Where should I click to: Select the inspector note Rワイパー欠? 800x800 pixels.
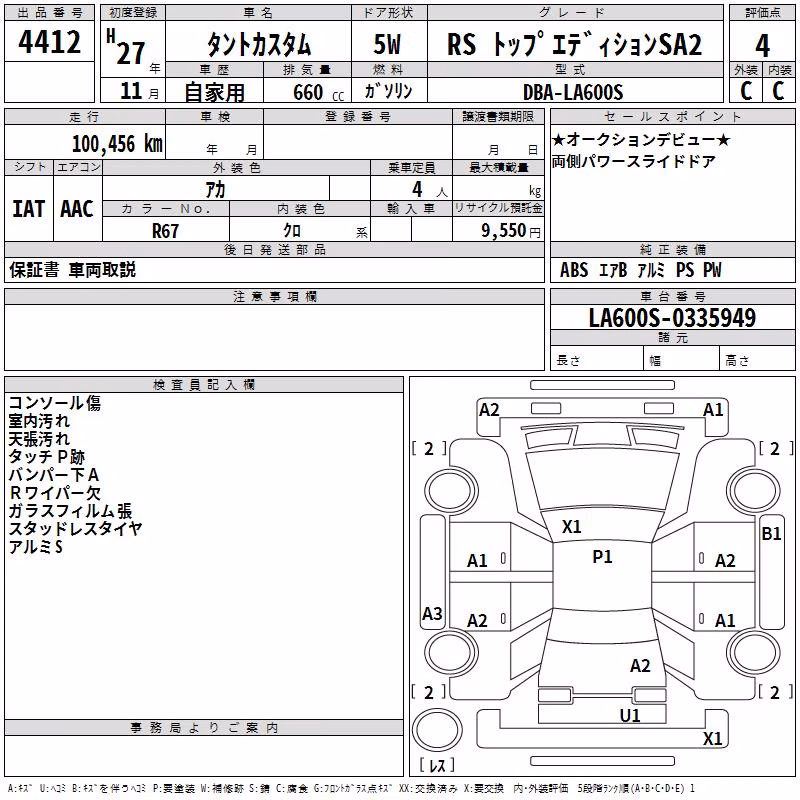pos(55,493)
